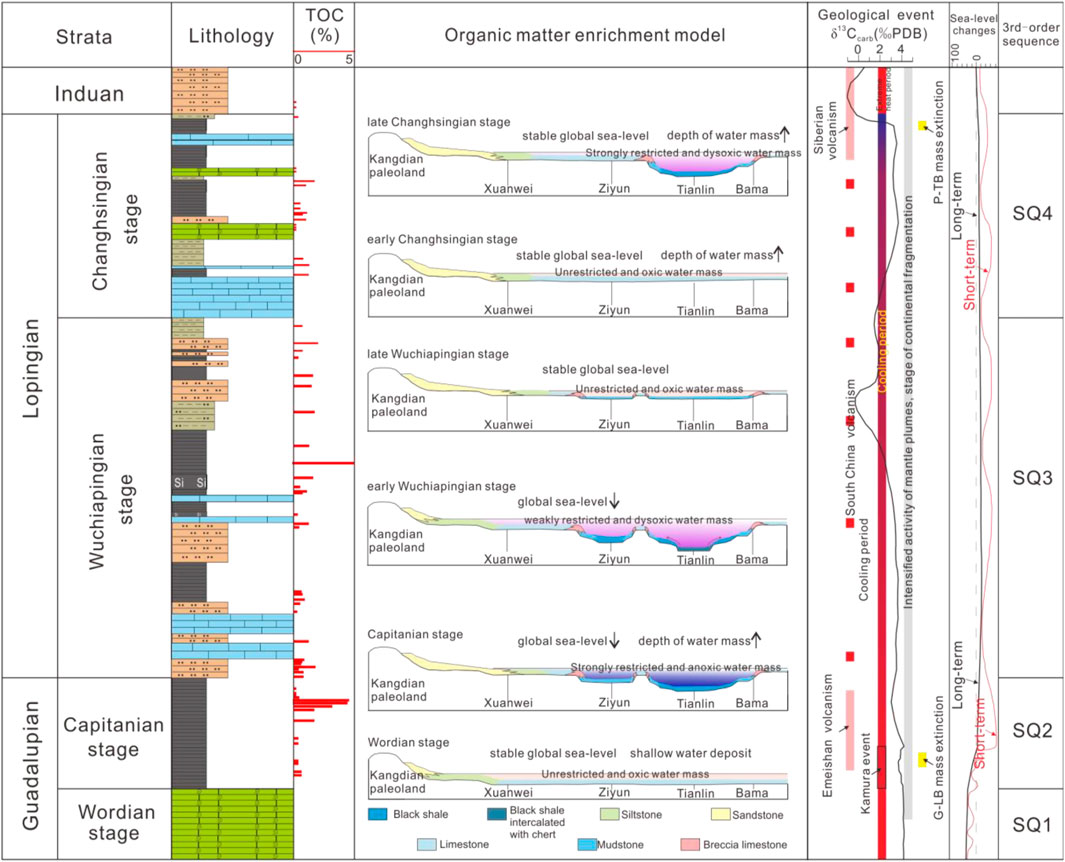
Task: Select sequence label SQ1
Action: pyautogui.click(x=1032, y=825)
